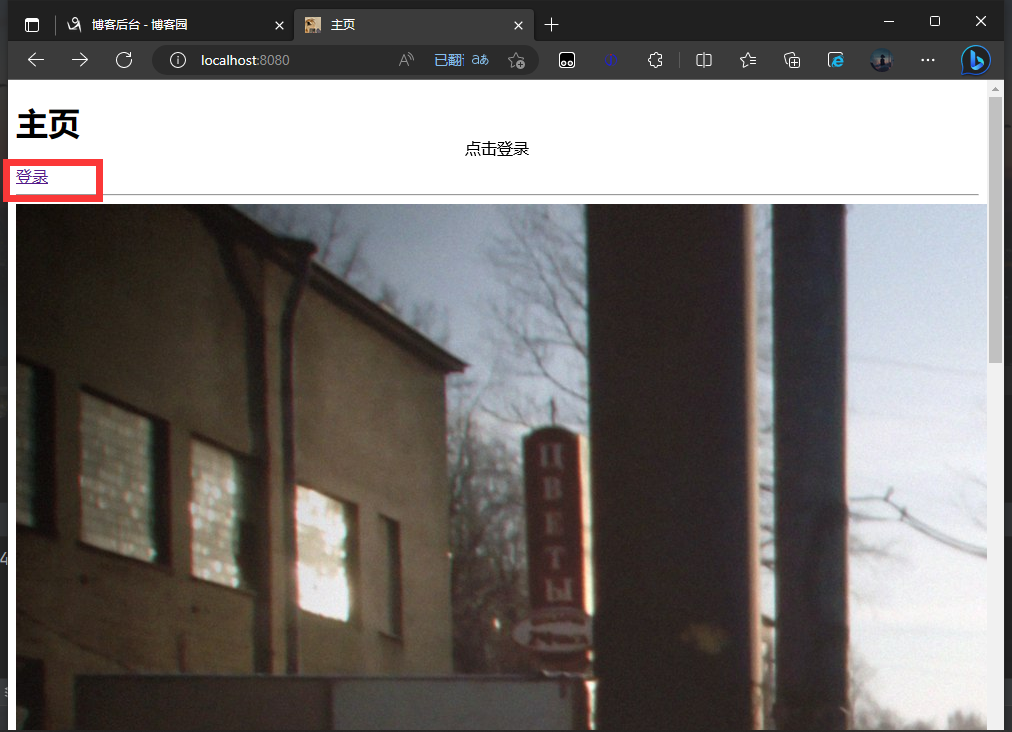This screenshot has height=732, width=1012.
Task: Click the 主页 heading
Action: 48,124
